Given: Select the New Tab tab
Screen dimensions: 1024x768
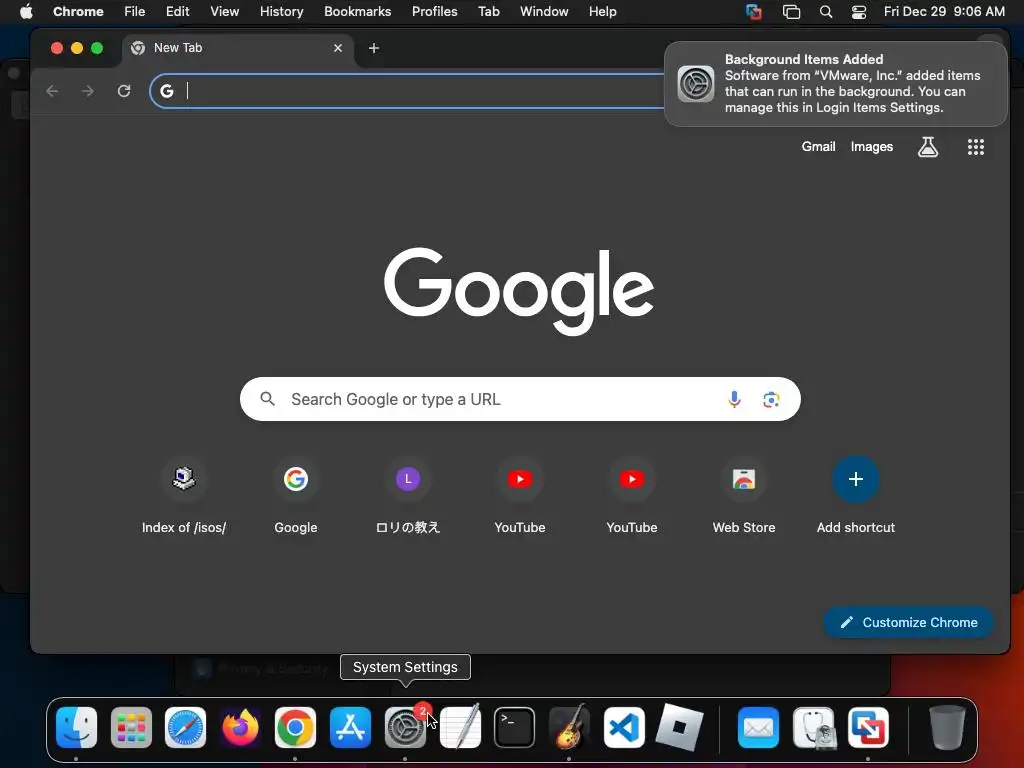Looking at the screenshot, I should [x=238, y=48].
